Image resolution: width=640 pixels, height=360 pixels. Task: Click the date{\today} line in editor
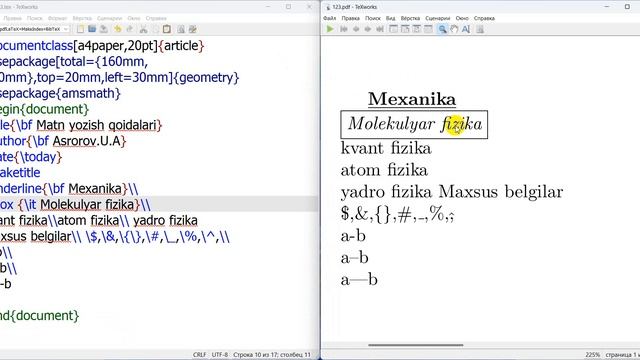coord(31,157)
